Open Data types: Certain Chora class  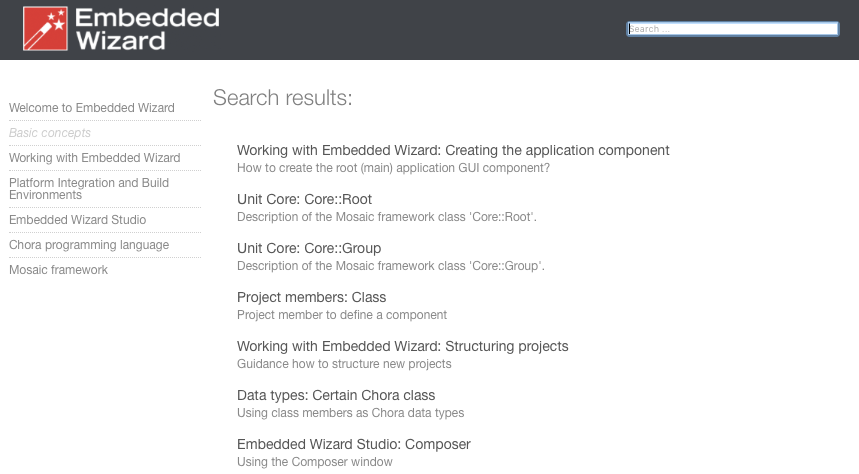click(336, 395)
